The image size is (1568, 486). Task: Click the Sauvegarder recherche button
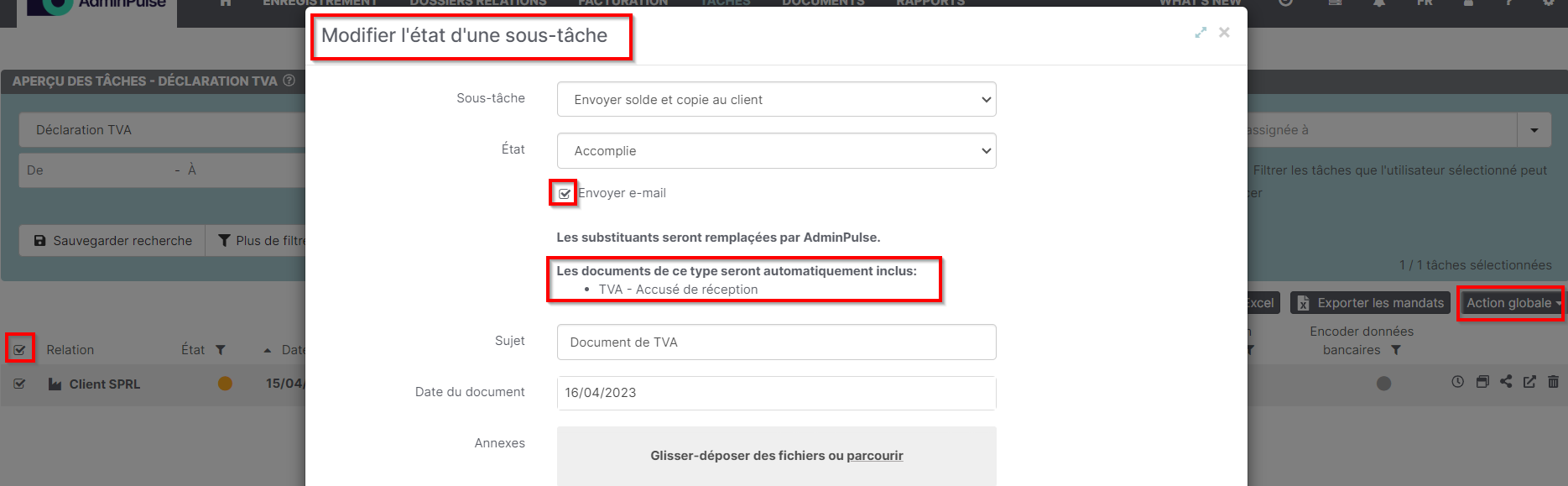[112, 241]
